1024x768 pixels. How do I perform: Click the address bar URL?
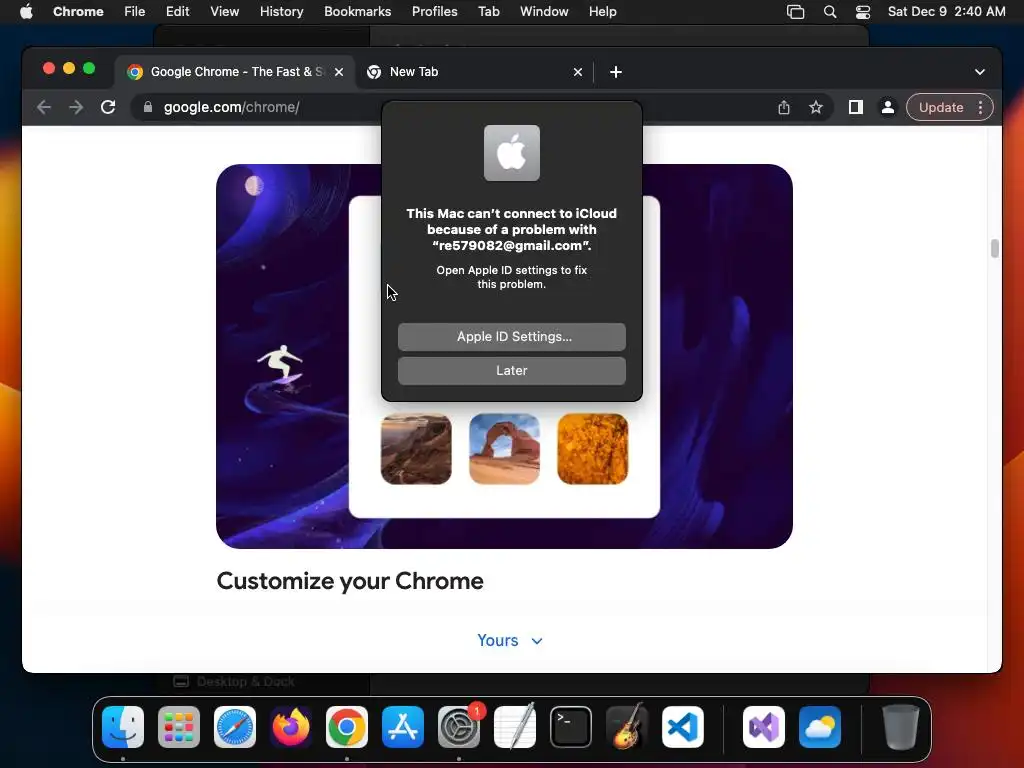(231, 107)
